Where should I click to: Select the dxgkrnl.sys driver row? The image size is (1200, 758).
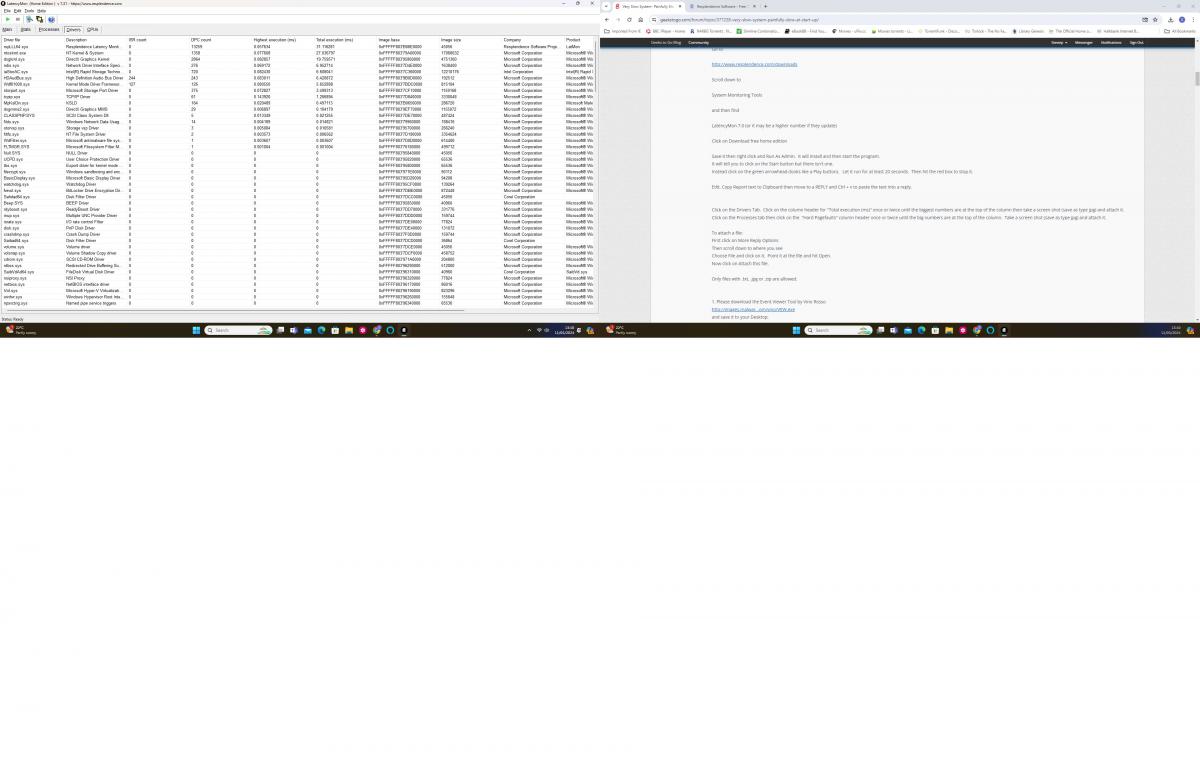click(x=298, y=59)
